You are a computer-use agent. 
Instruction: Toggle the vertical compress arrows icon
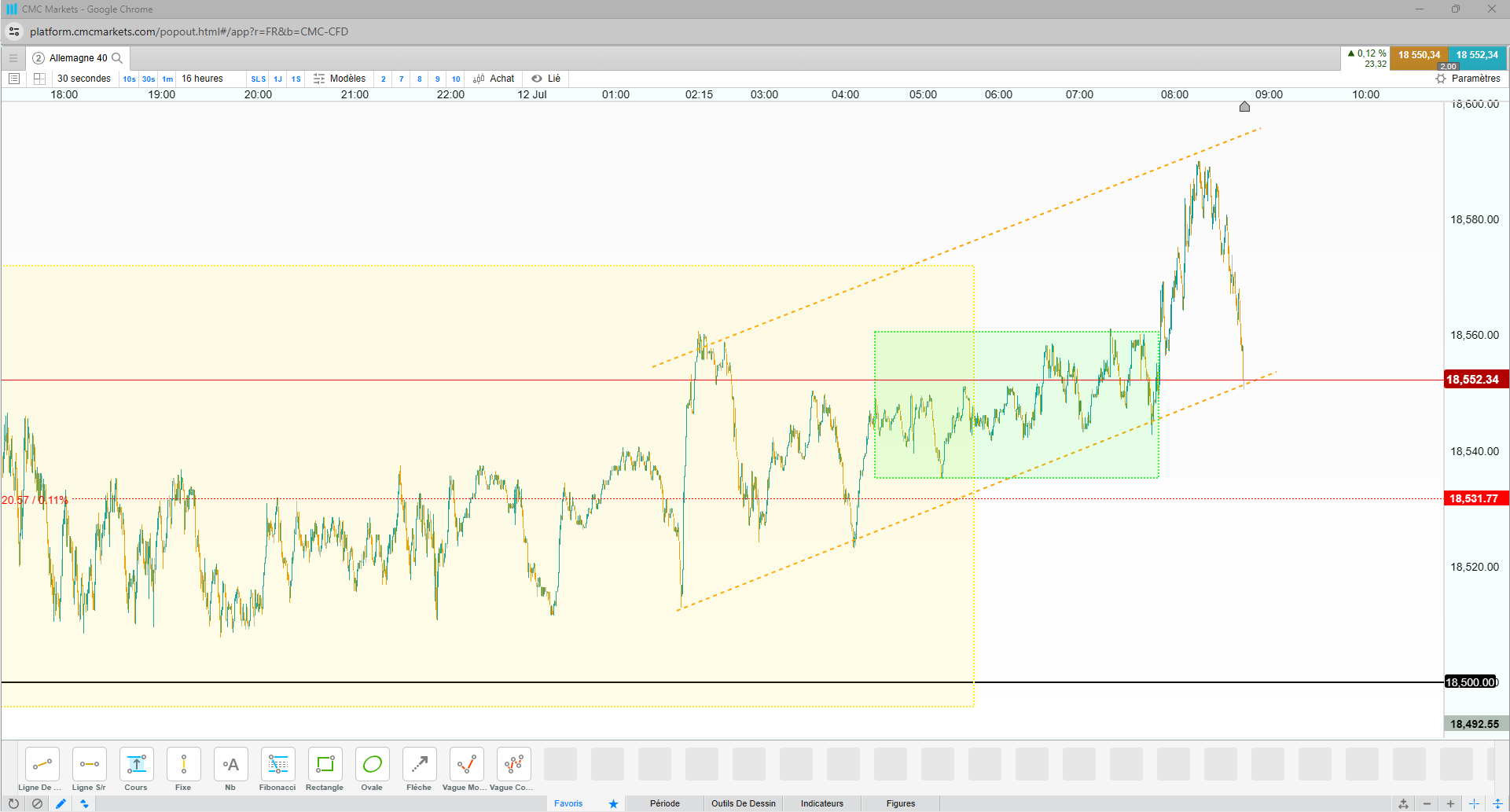point(1497,803)
